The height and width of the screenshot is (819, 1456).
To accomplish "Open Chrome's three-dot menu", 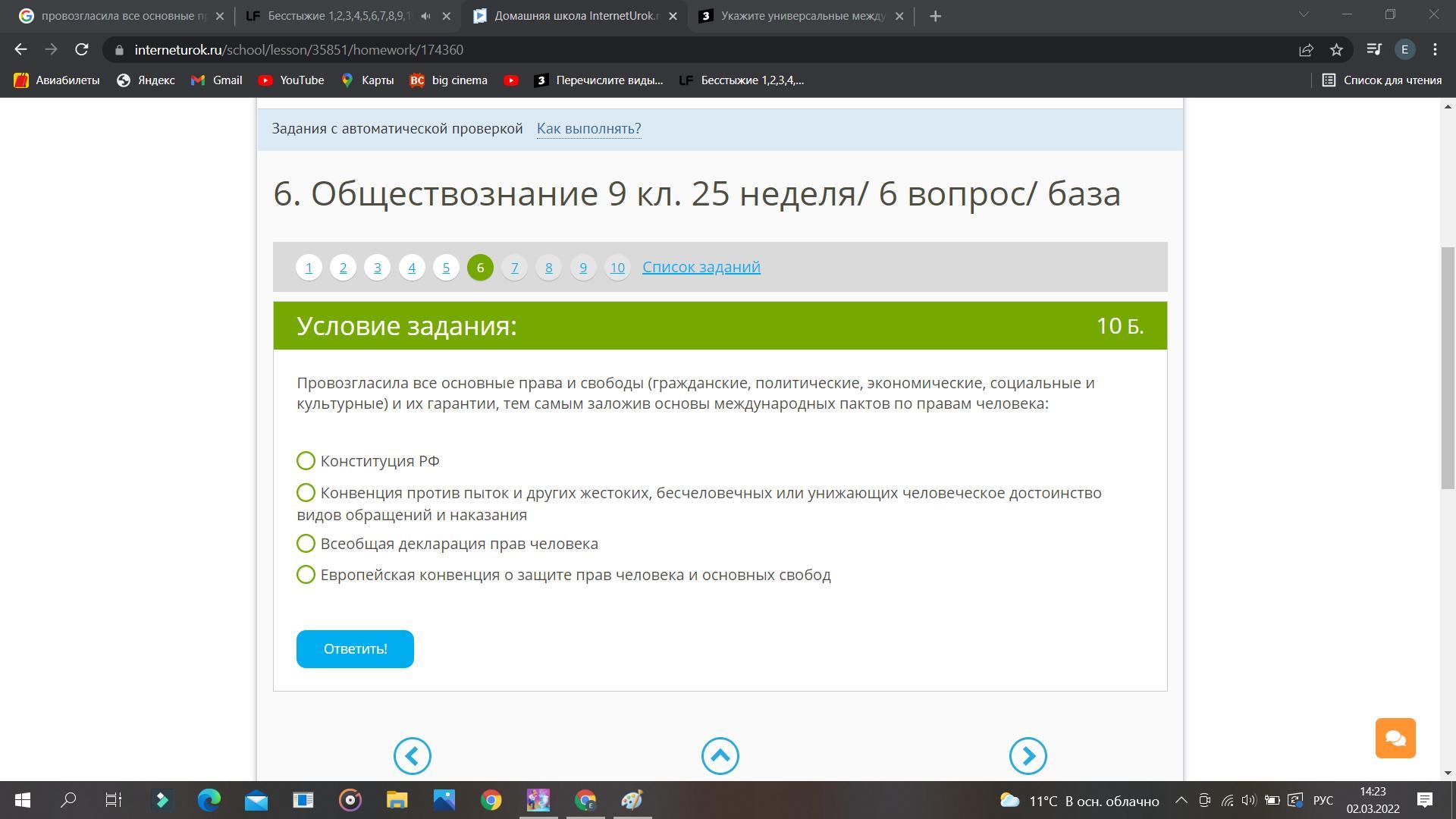I will 1435,50.
